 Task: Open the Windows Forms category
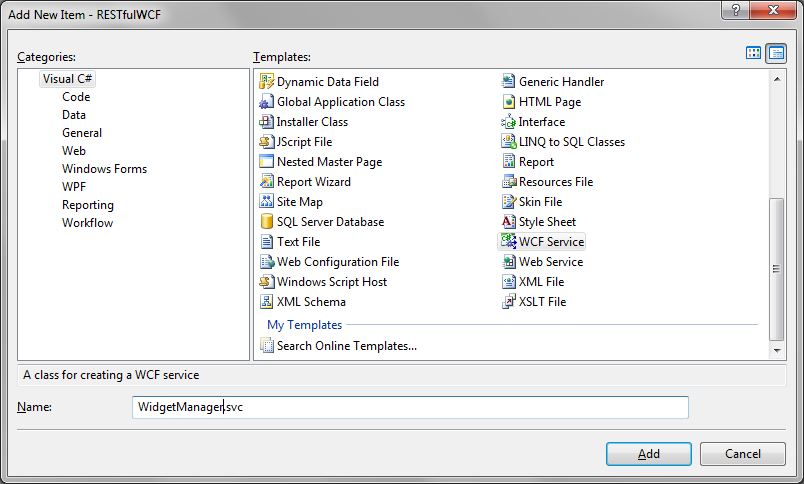coord(105,169)
